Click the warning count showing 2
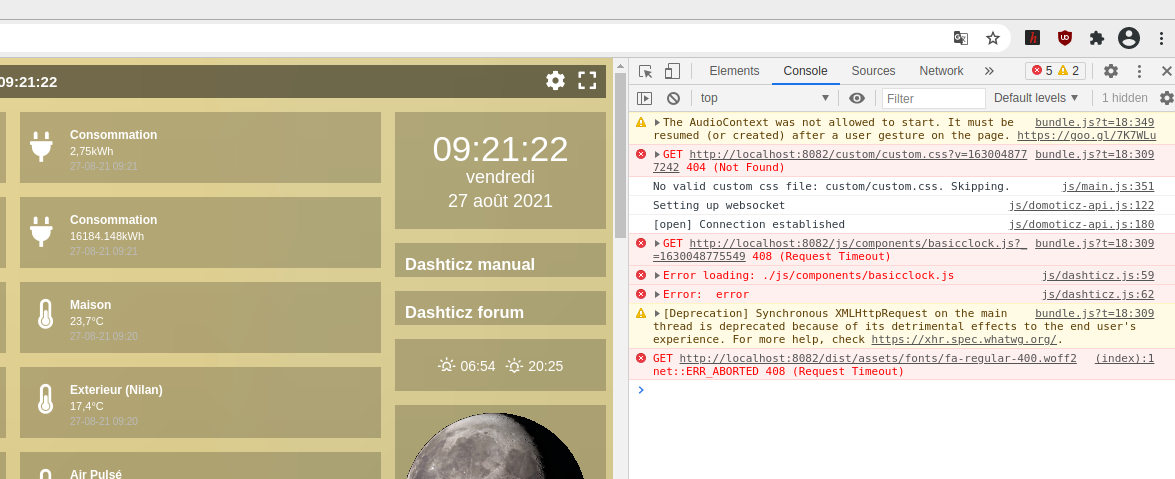The height and width of the screenshot is (479, 1175). (x=1068, y=71)
